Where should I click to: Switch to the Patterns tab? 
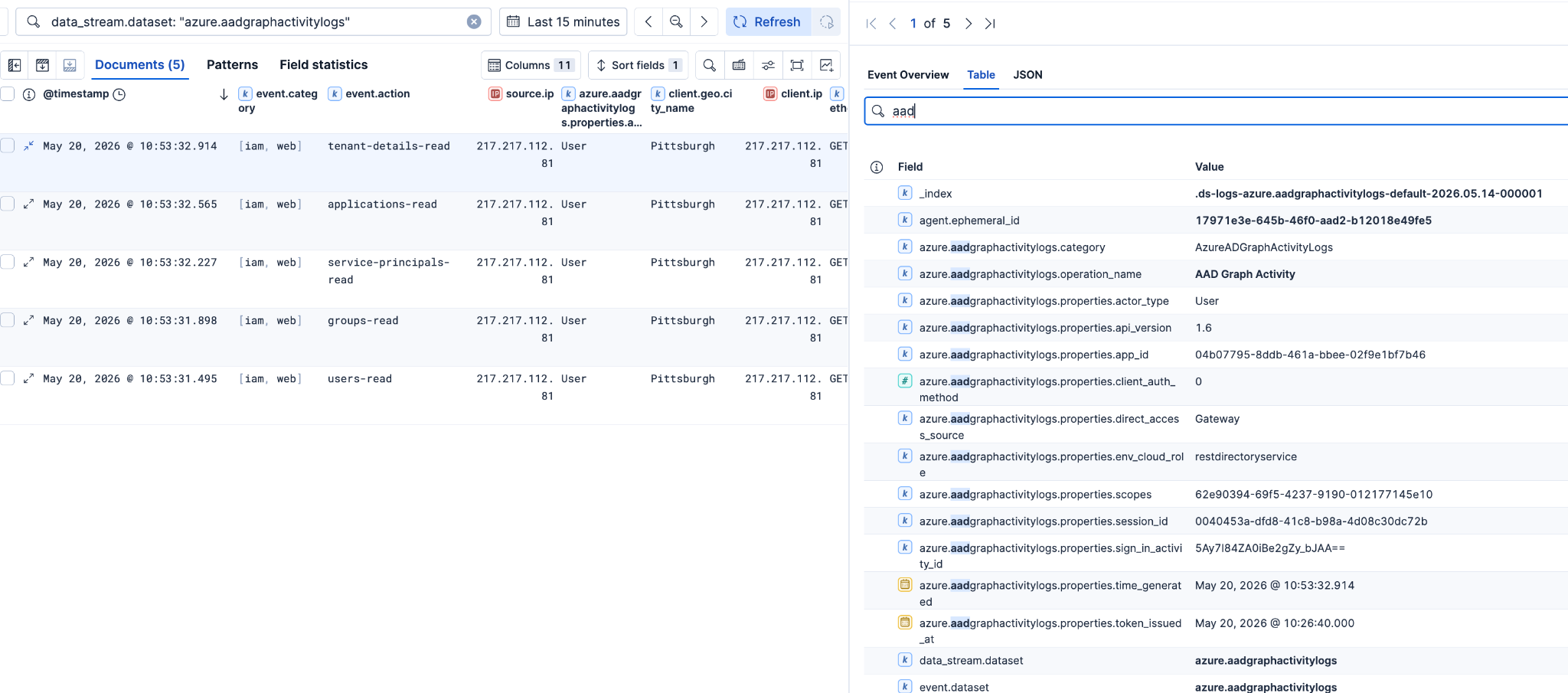[x=232, y=65]
